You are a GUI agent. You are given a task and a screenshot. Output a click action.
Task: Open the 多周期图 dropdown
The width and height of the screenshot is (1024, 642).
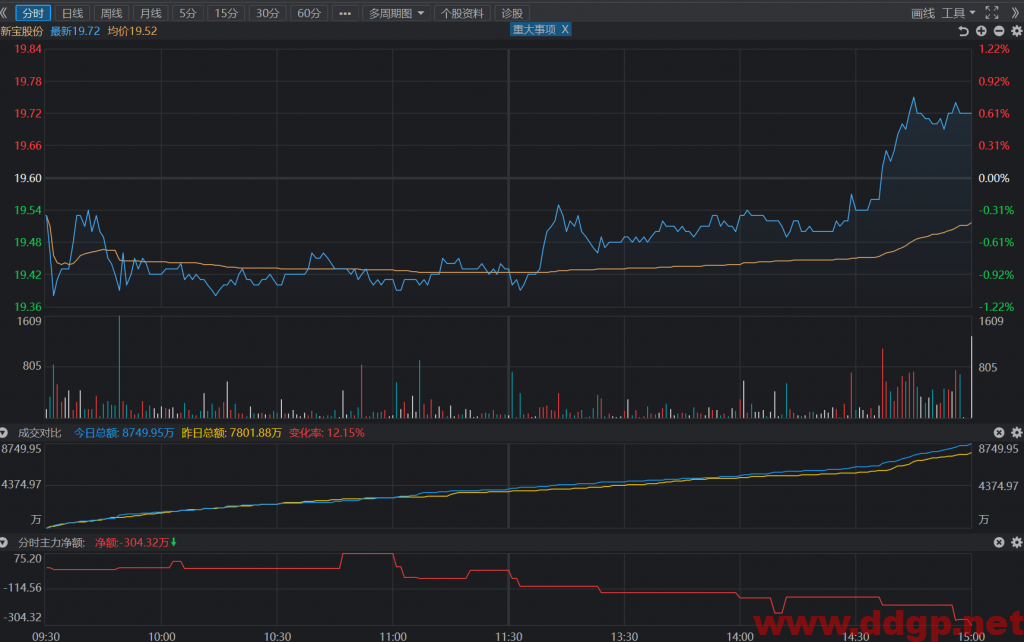point(396,13)
